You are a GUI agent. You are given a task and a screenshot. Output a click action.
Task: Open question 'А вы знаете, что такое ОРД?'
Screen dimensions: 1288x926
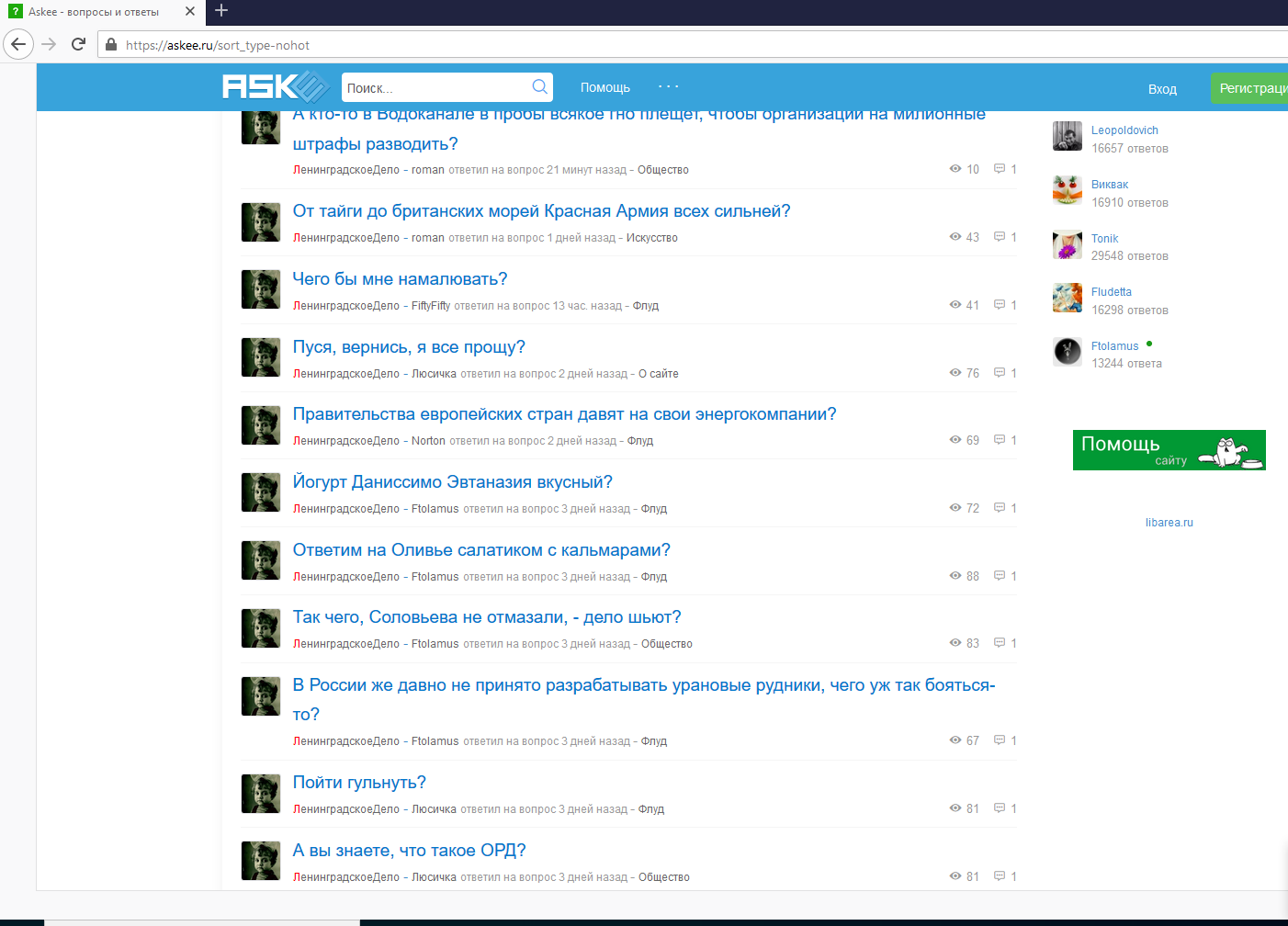pos(409,851)
